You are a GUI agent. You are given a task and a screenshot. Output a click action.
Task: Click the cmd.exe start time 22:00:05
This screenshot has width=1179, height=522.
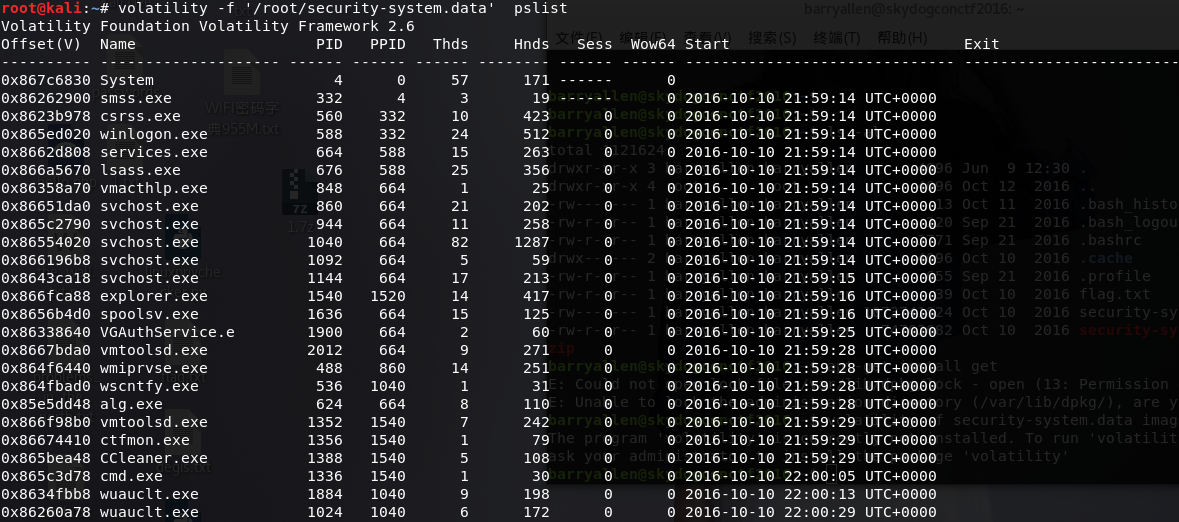click(820, 477)
